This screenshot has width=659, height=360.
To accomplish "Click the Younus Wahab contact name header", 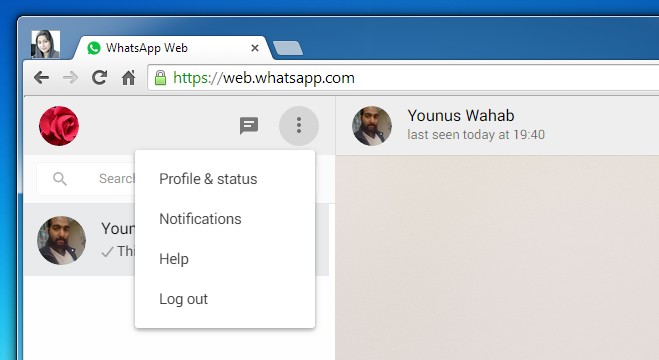I will [x=461, y=116].
